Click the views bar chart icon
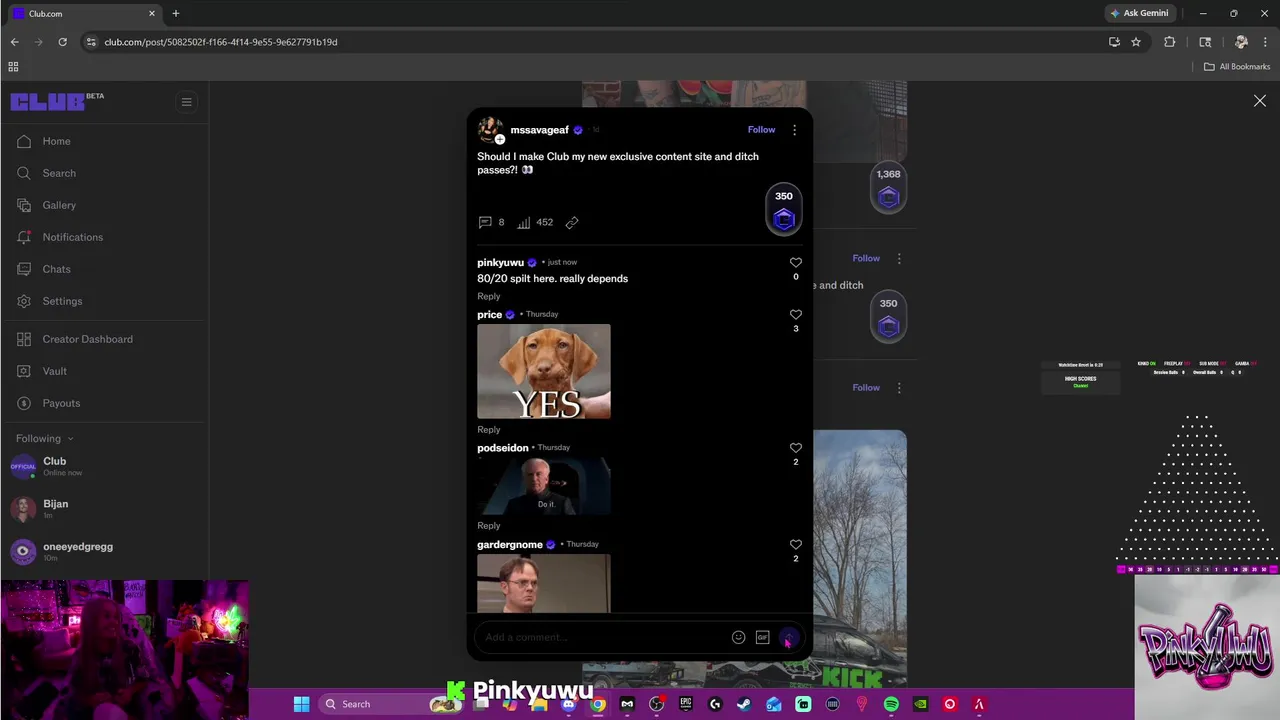The image size is (1280, 720). (x=523, y=222)
